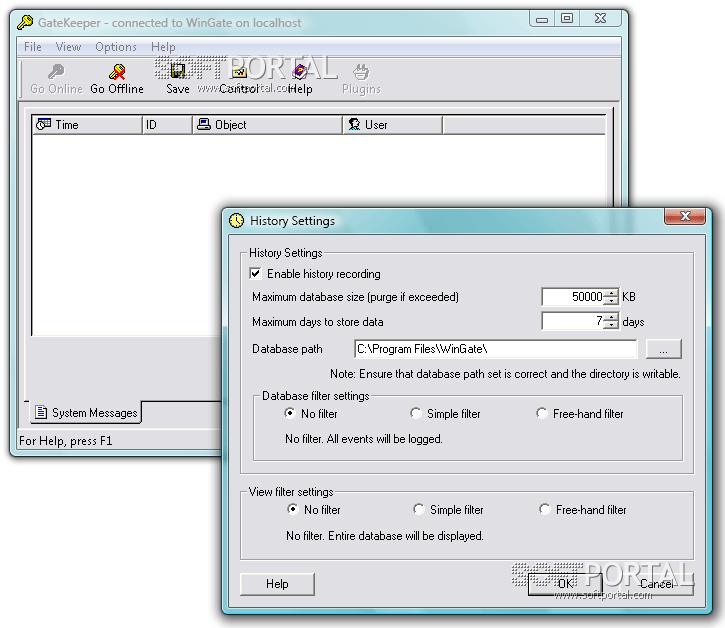Click the Plugins toolbar icon
The width and height of the screenshot is (725, 628).
(x=361, y=72)
